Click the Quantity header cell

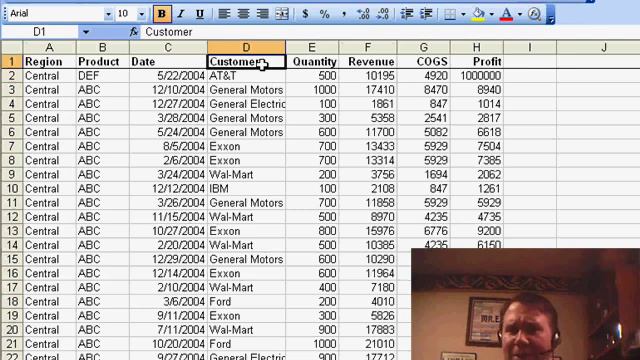click(312, 62)
